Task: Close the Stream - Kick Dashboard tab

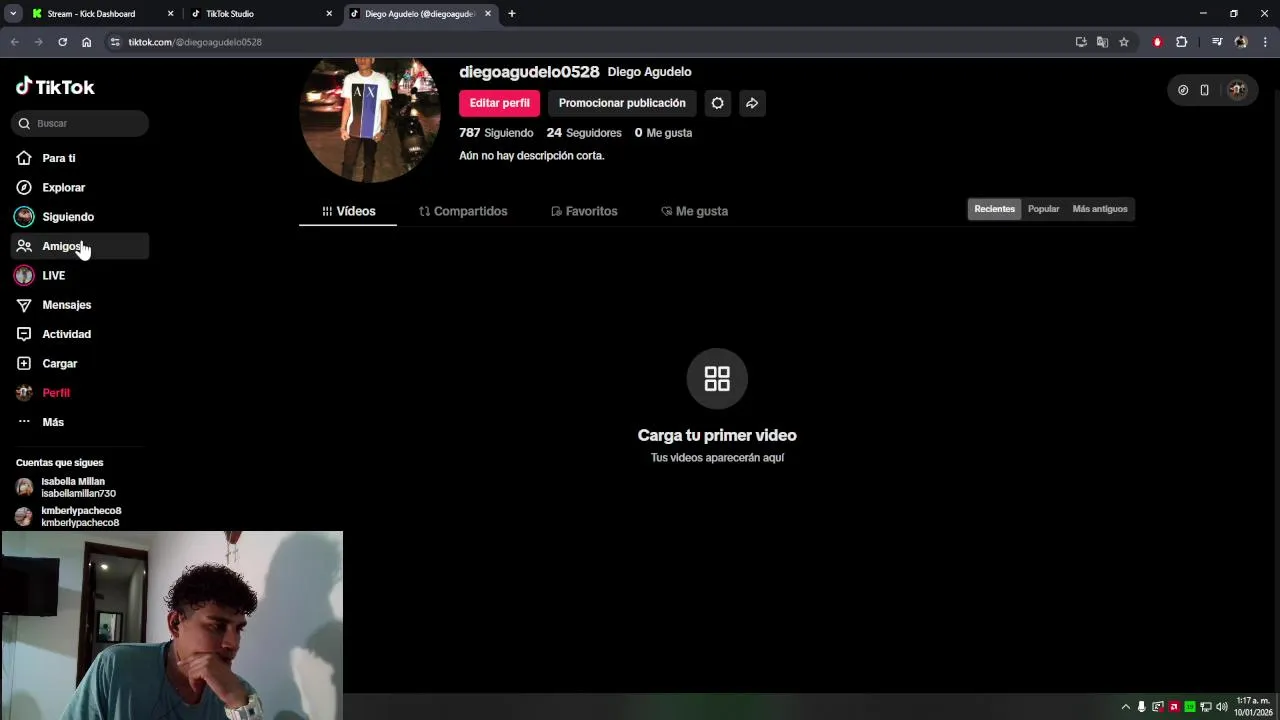Action: (170, 14)
